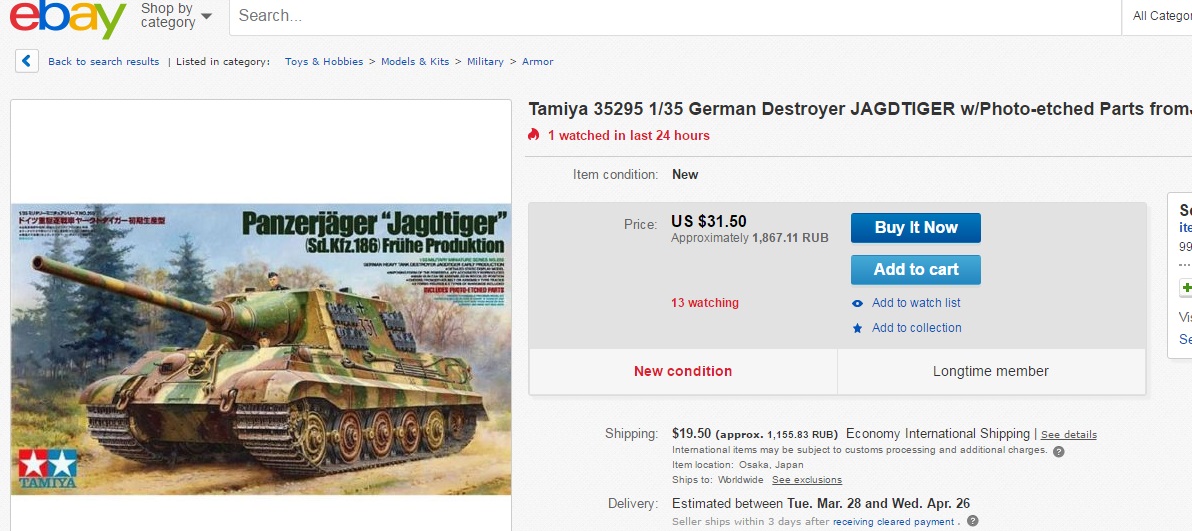Click the back arrow icon
Viewport: 1192px width, 531px height.
click(27, 62)
